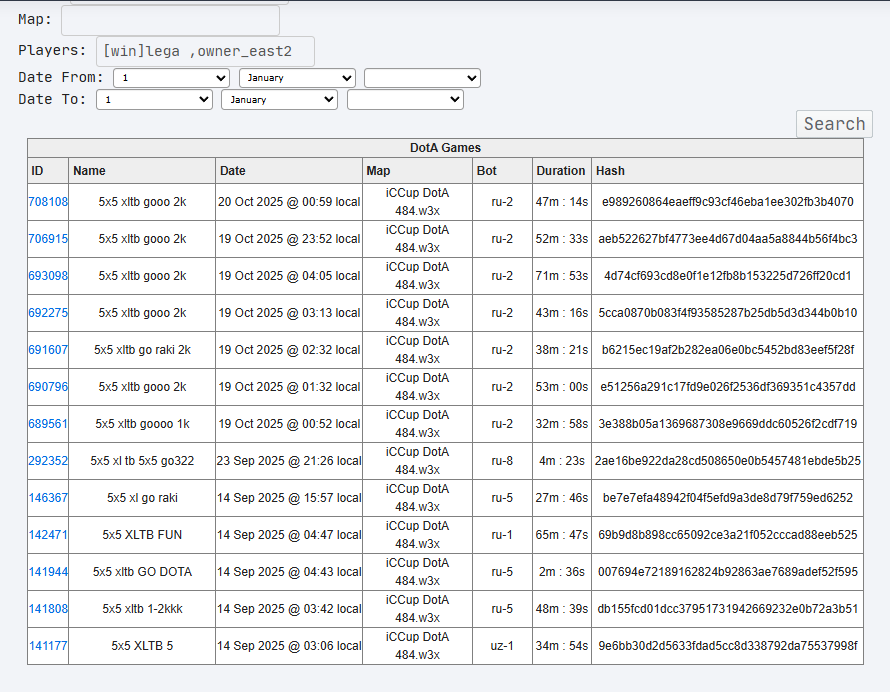Viewport: 890px width, 692px height.
Task: Open game ID 141177 link
Action: click(x=48, y=645)
